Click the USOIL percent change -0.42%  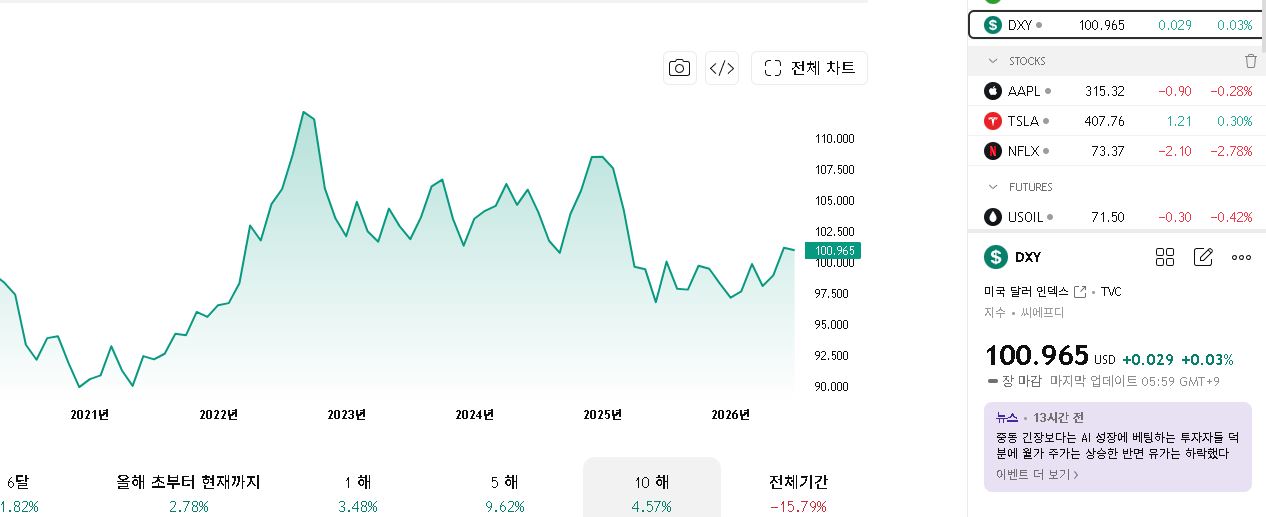click(x=1231, y=217)
